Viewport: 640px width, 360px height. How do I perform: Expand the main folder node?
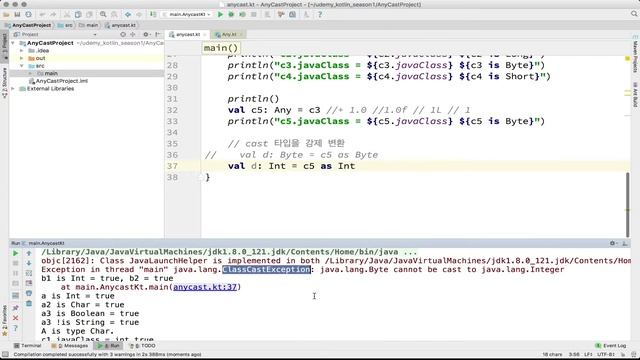point(30,73)
